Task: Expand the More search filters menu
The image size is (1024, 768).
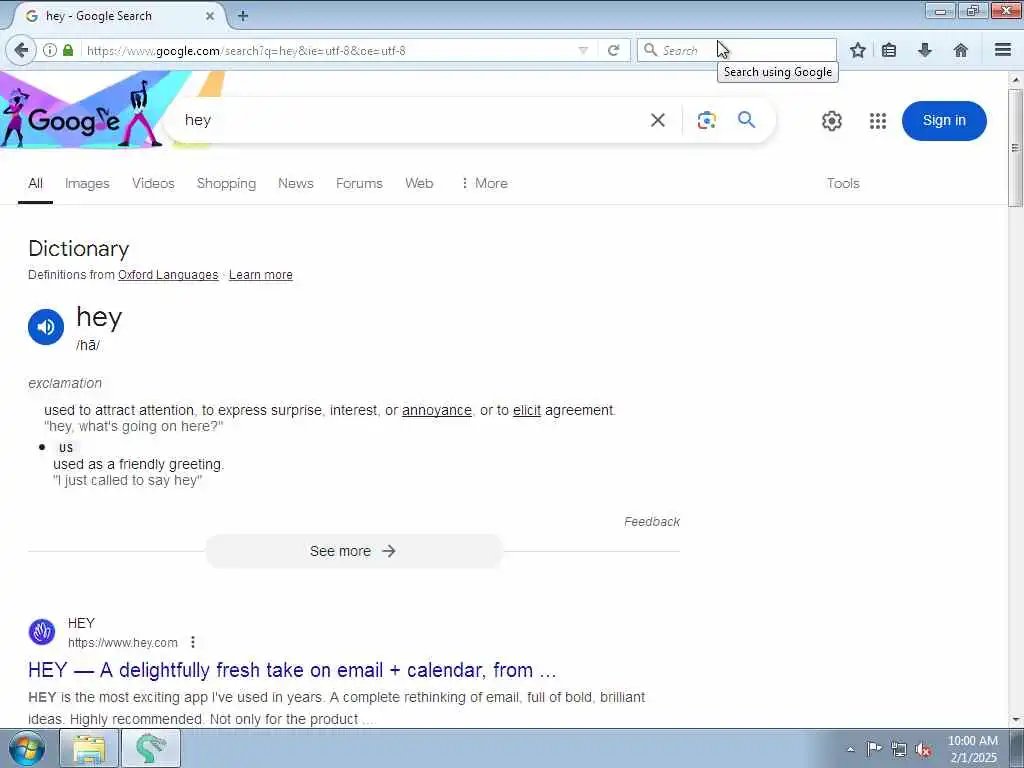Action: [x=484, y=184]
